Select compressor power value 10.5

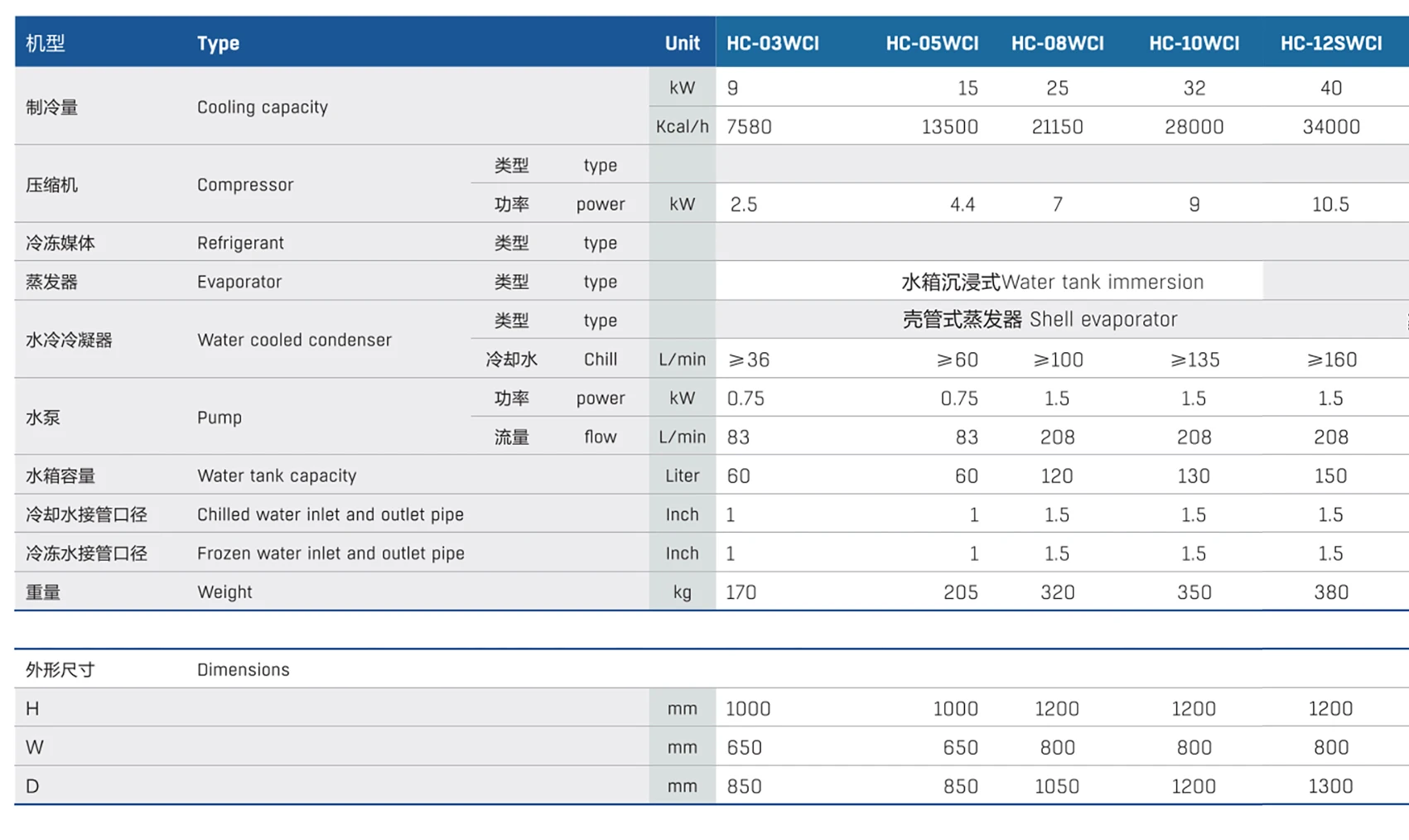tap(1330, 205)
